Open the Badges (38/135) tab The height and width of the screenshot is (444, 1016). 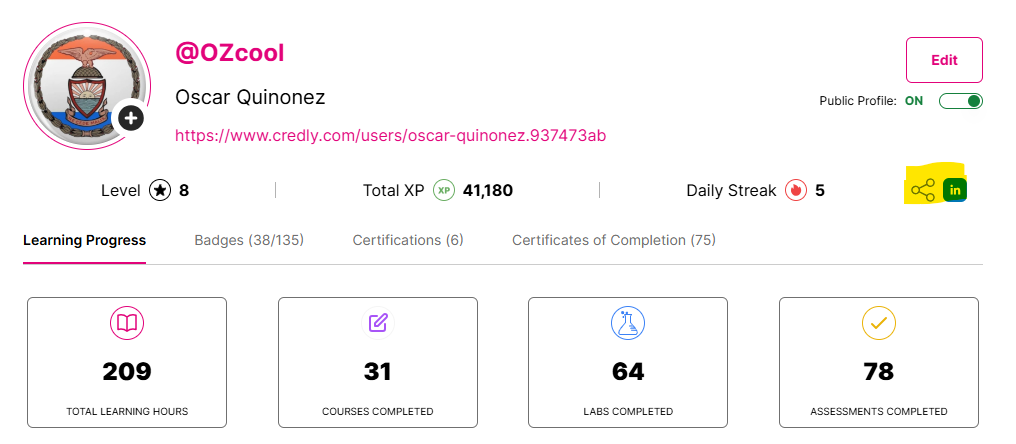coord(249,241)
